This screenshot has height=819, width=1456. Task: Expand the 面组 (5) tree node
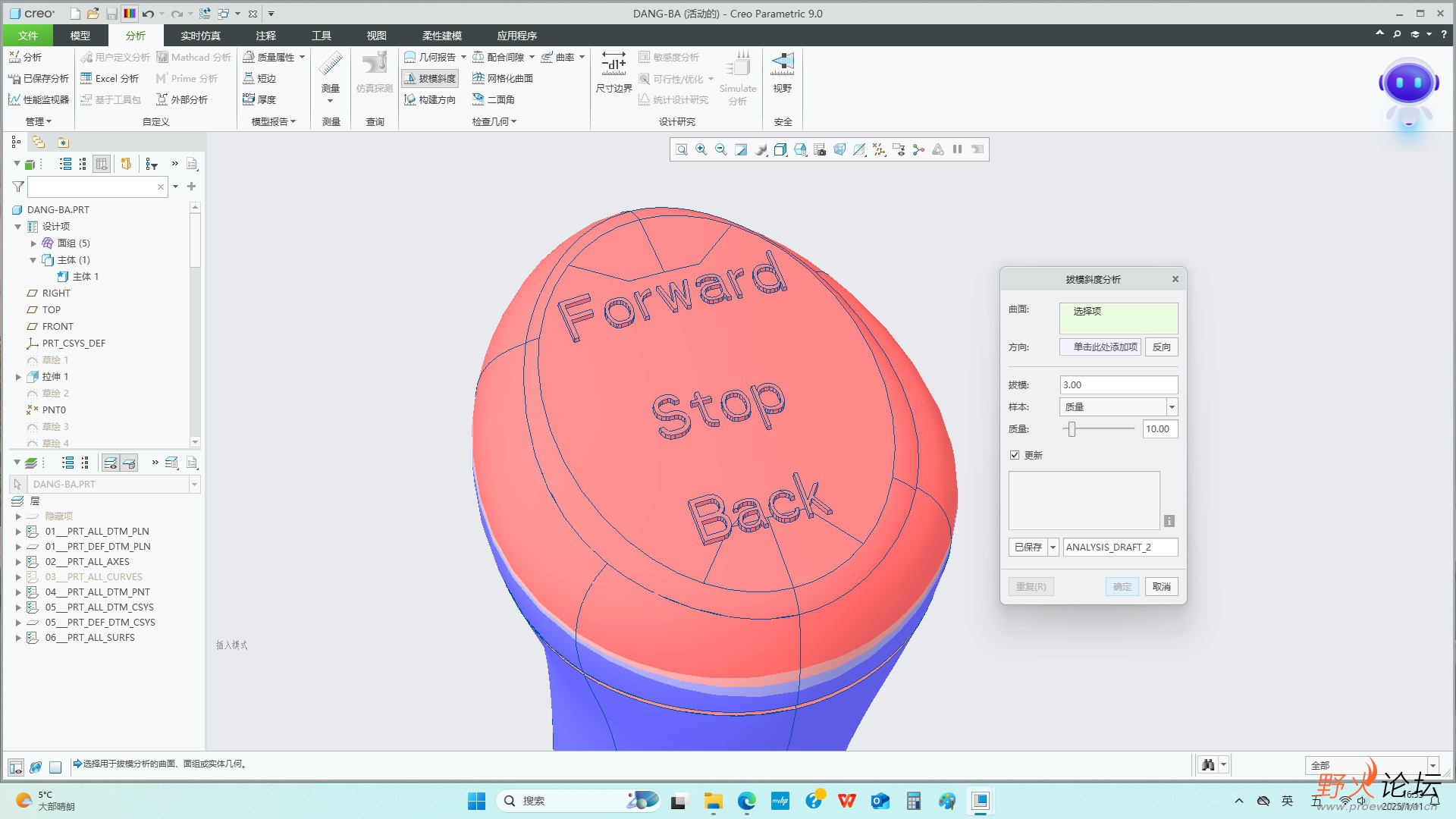click(33, 243)
